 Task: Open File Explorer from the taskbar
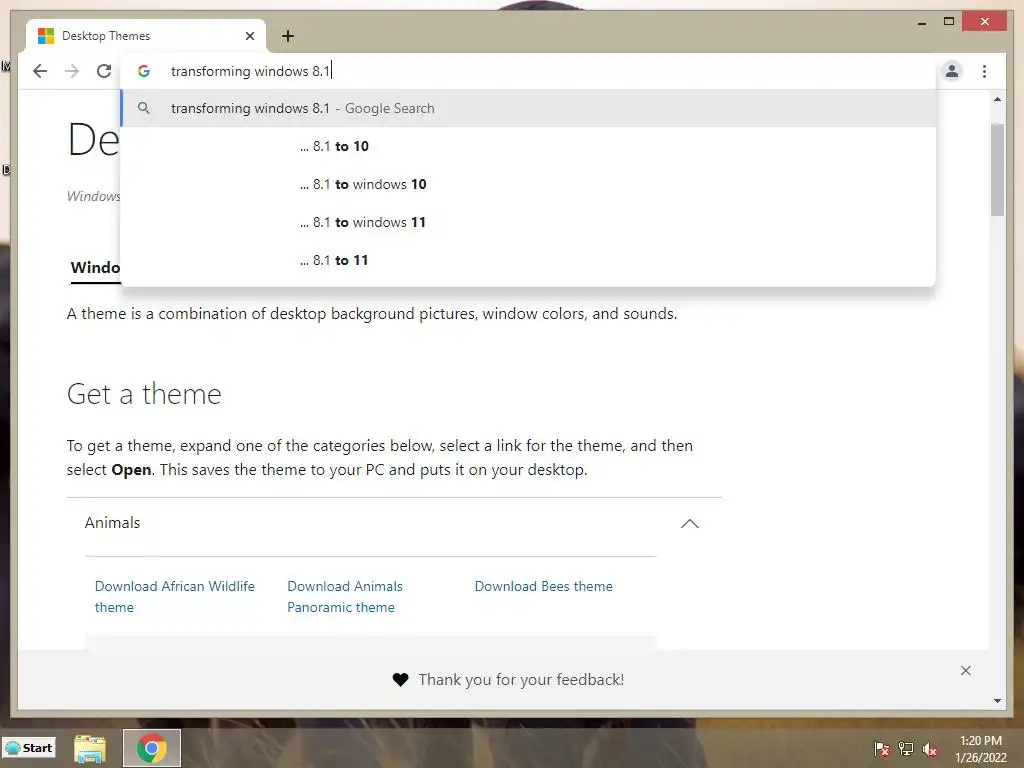89,748
